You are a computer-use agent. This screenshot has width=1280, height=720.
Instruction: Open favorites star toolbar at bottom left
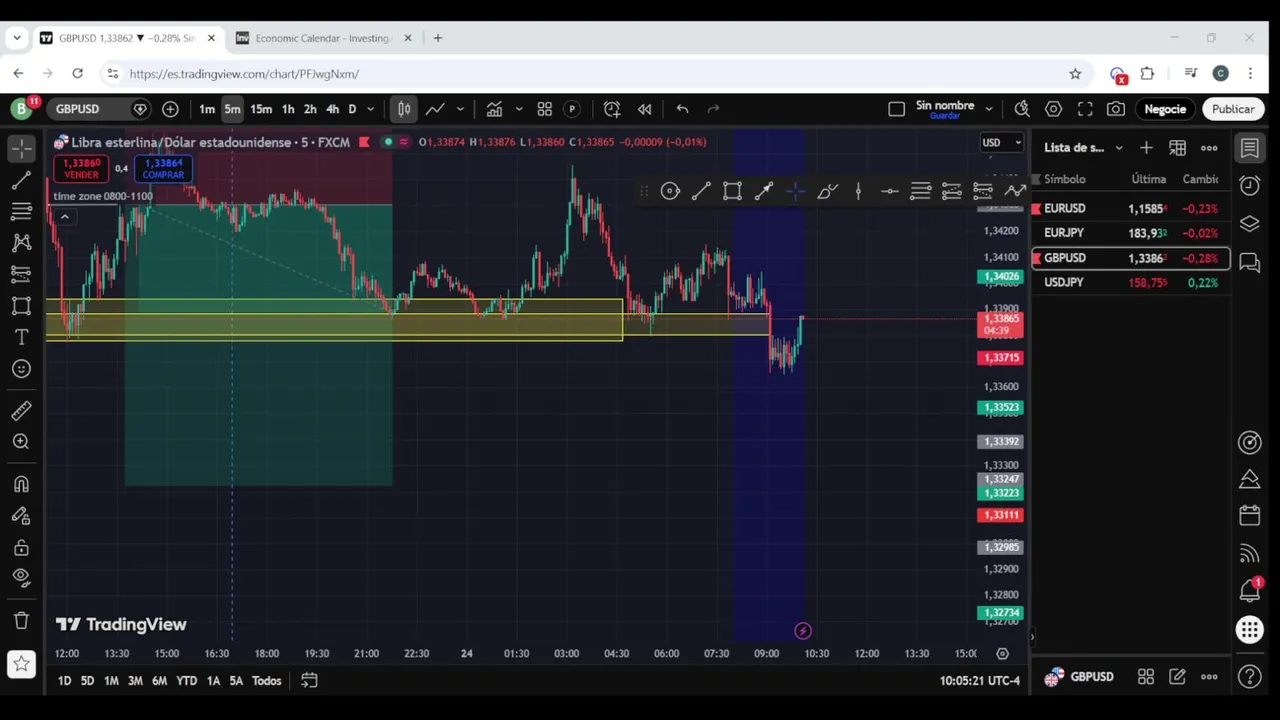(21, 664)
